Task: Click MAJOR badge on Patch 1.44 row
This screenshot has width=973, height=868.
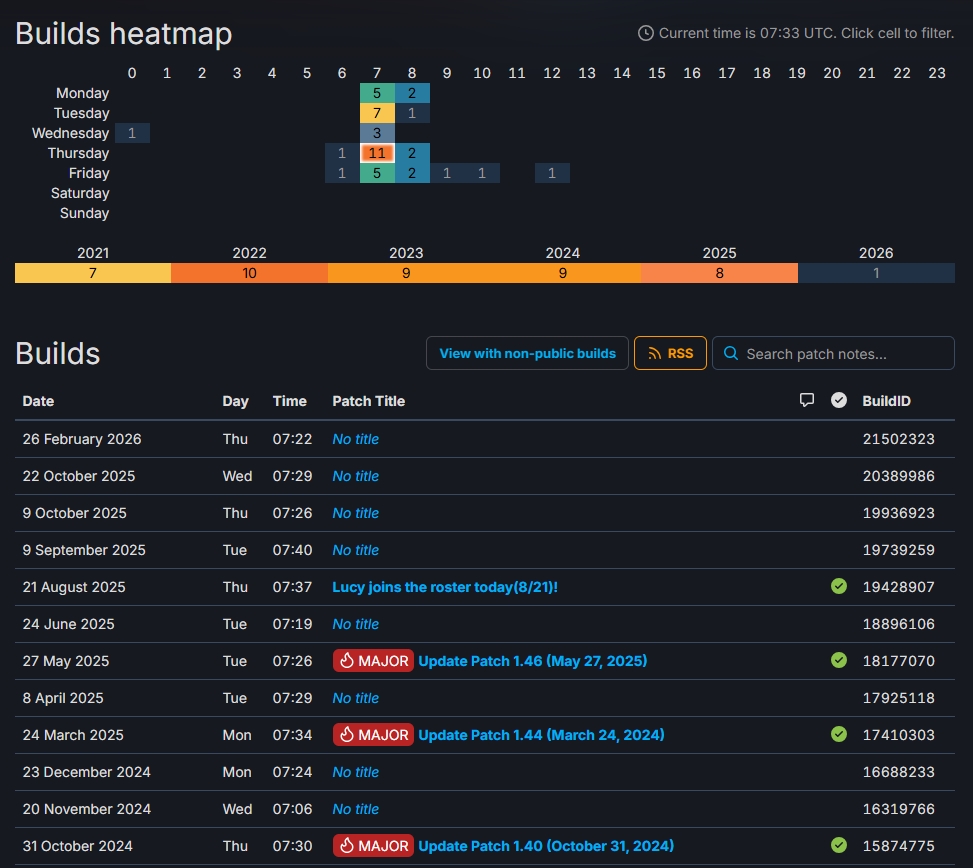Action: 373,735
